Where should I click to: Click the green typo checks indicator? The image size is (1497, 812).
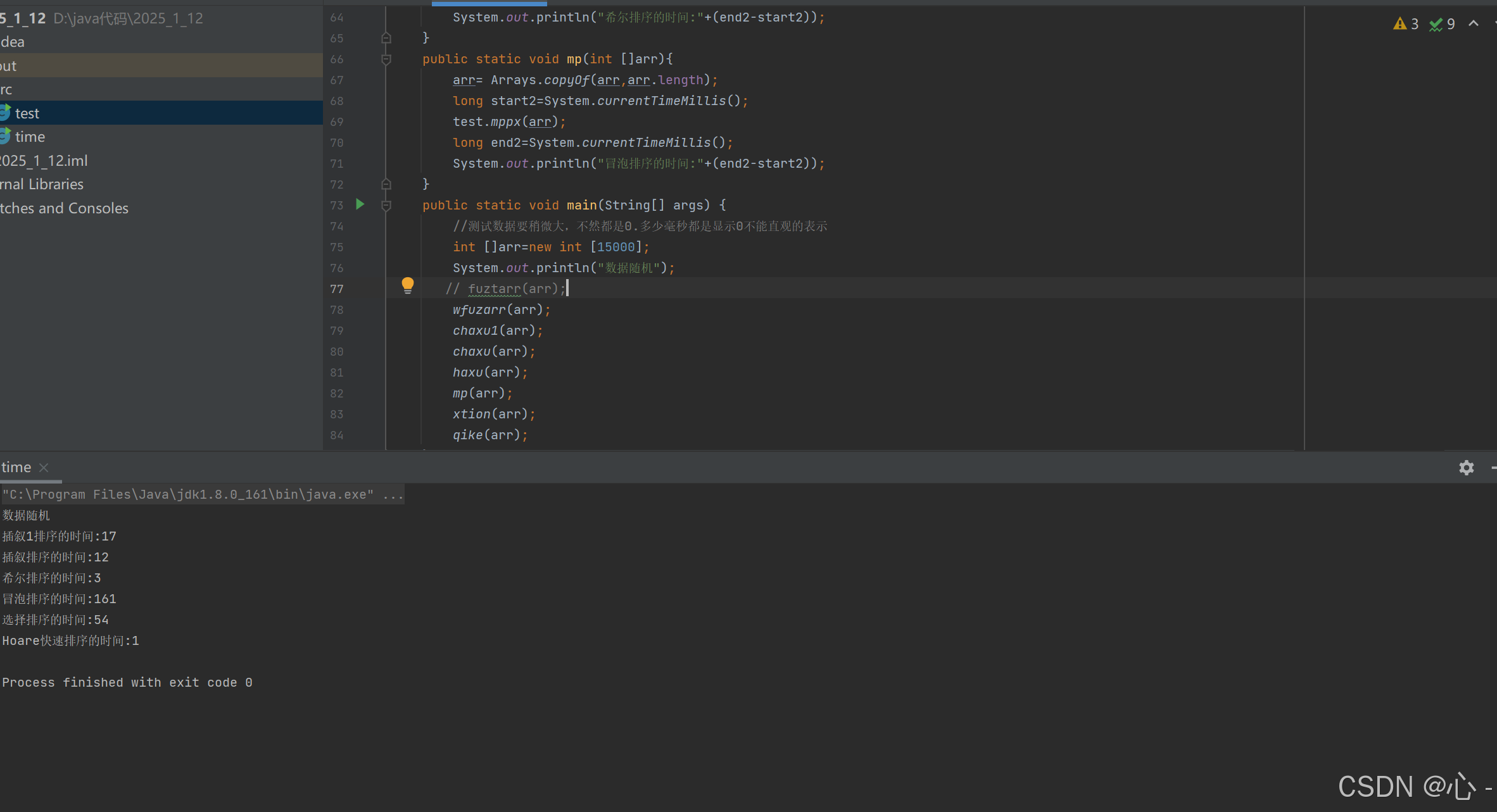coord(1442,24)
